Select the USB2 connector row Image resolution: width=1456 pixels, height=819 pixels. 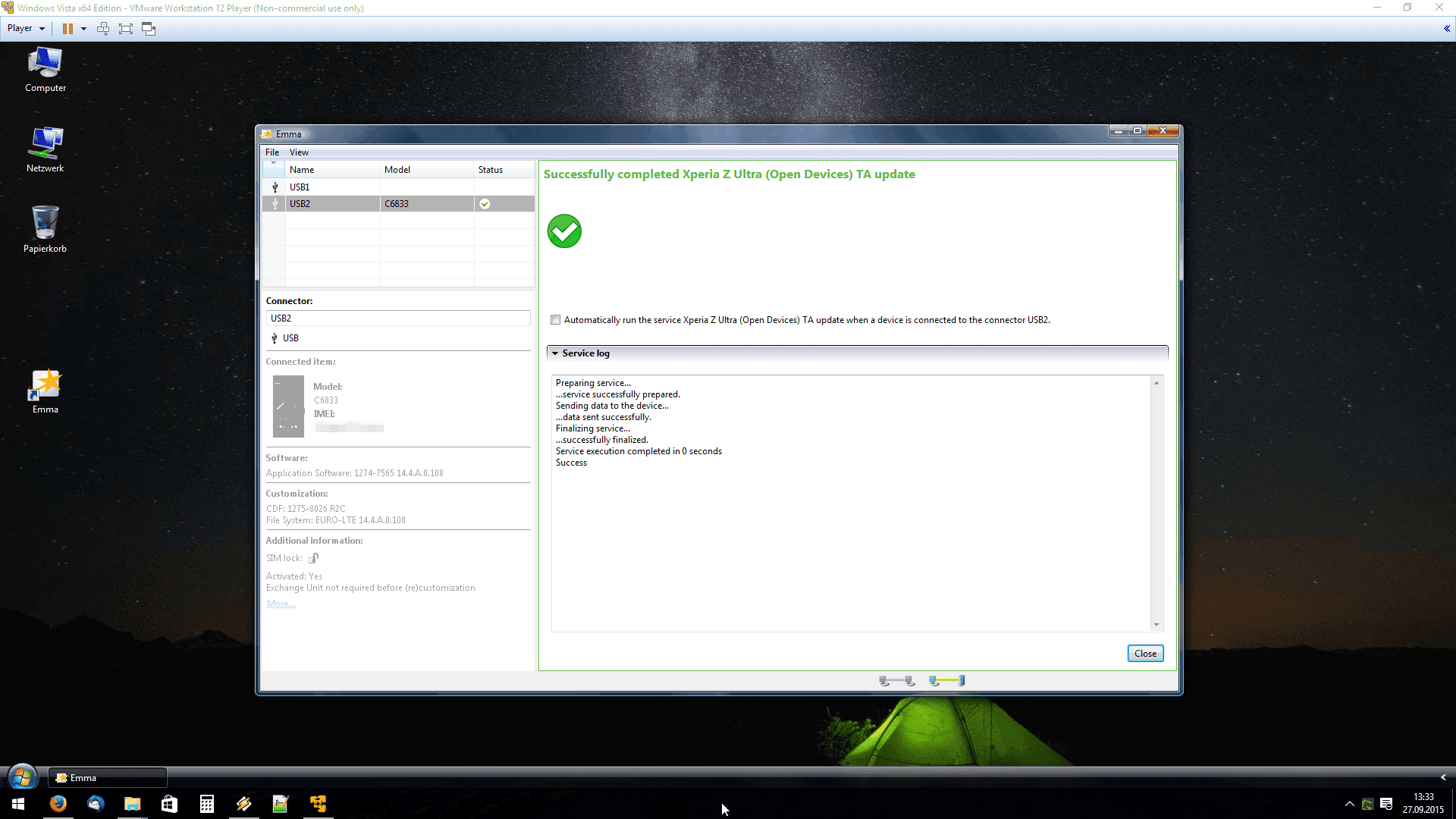click(x=398, y=204)
